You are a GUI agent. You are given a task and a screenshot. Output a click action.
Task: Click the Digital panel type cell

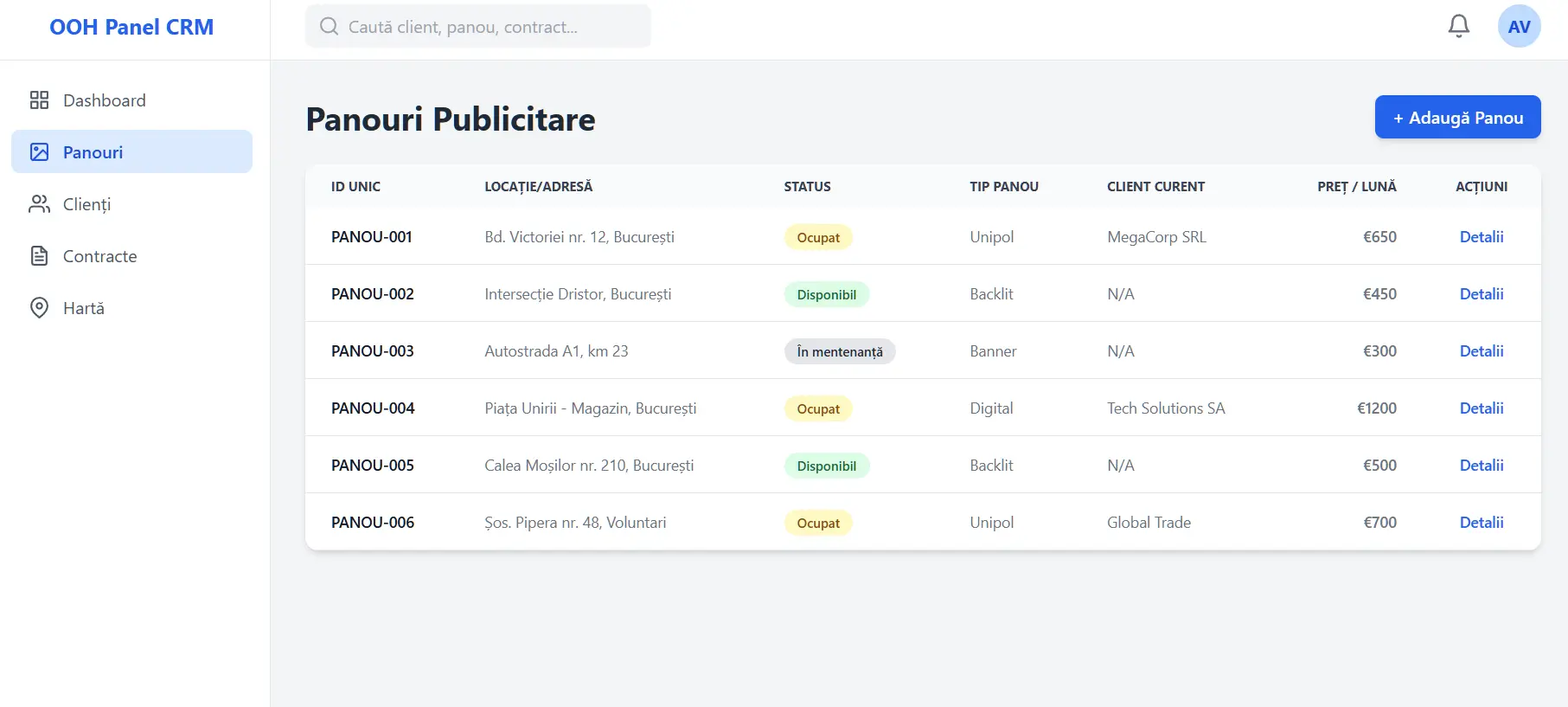click(x=991, y=408)
